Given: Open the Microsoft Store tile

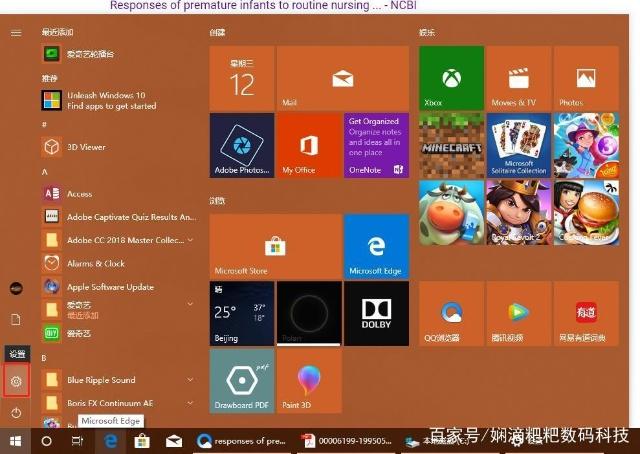Looking at the screenshot, I should (276, 247).
